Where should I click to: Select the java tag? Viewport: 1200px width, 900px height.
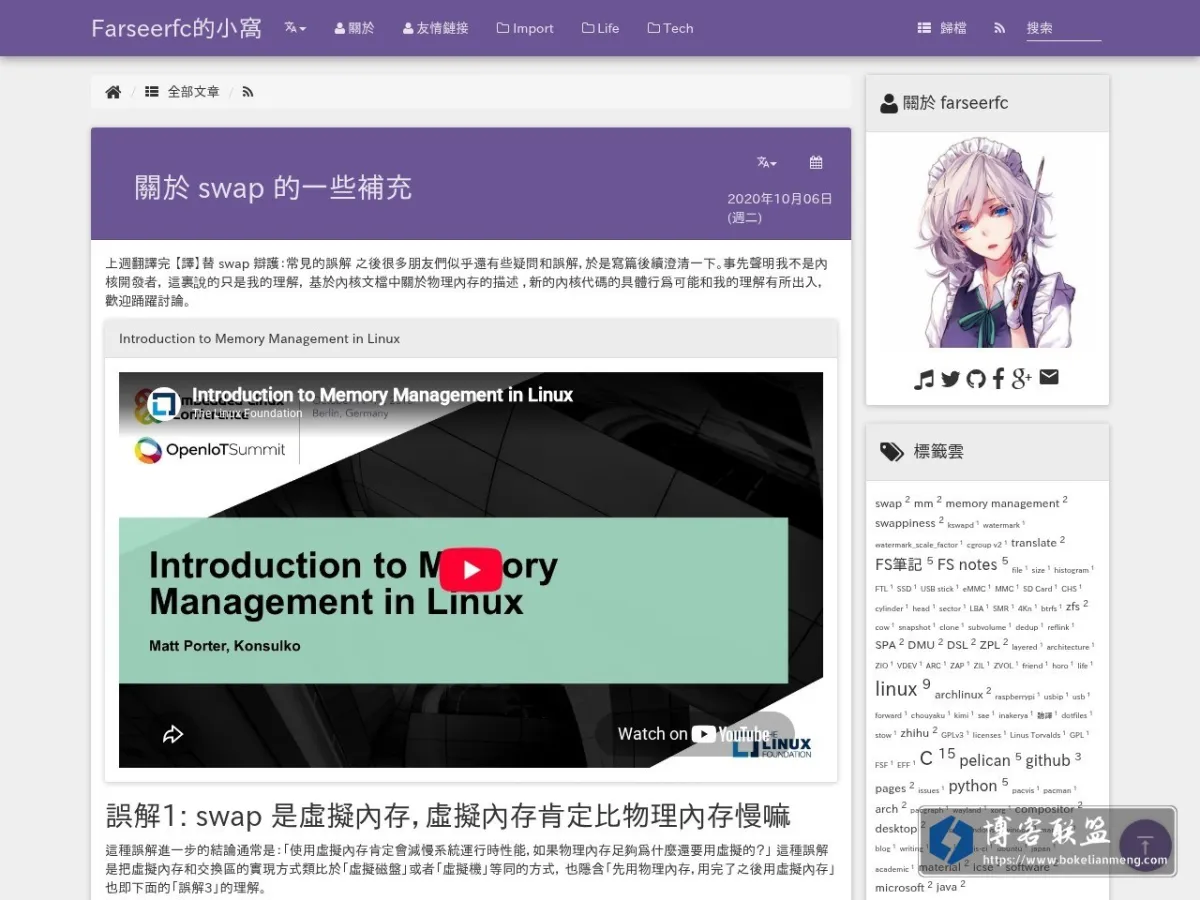946,887
